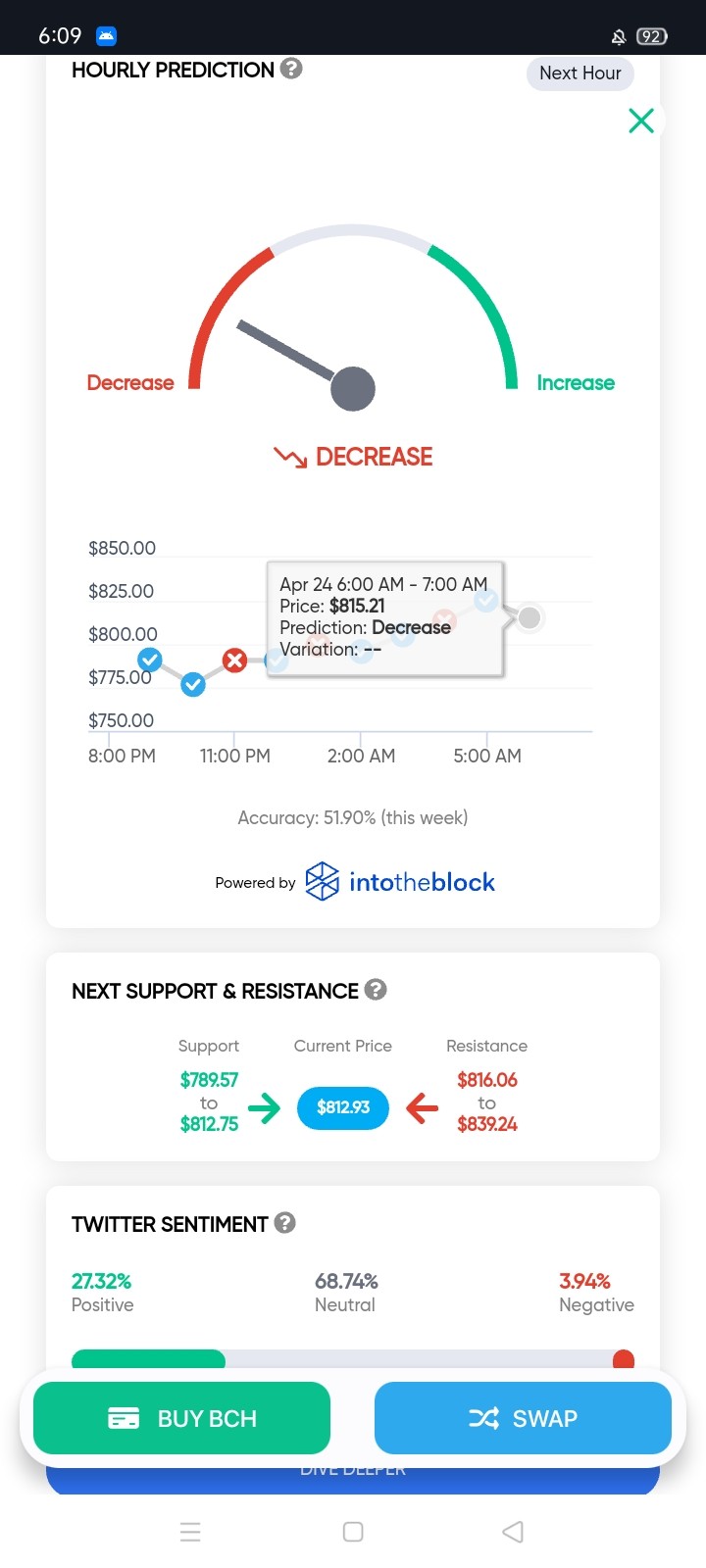This screenshot has width=706, height=1568.
Task: Select the red X chart point near 11:00 PM
Action: [x=234, y=661]
